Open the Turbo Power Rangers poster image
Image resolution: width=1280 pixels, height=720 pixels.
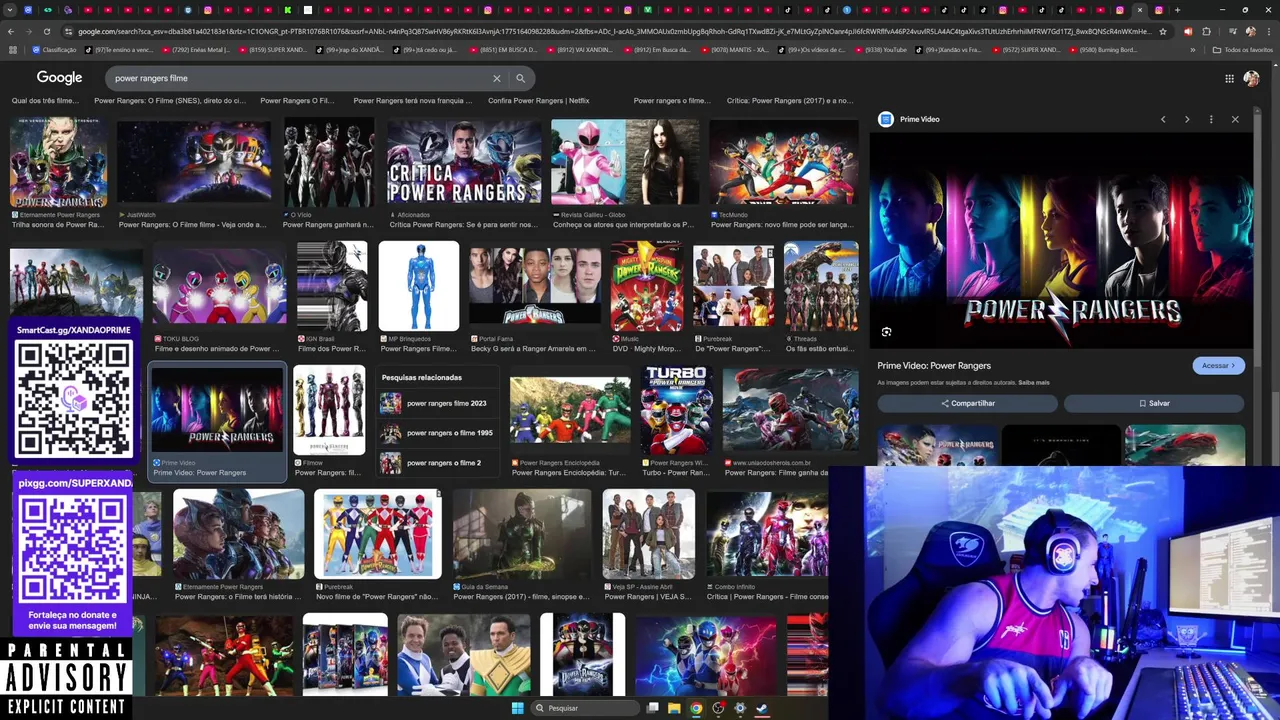[x=676, y=410]
